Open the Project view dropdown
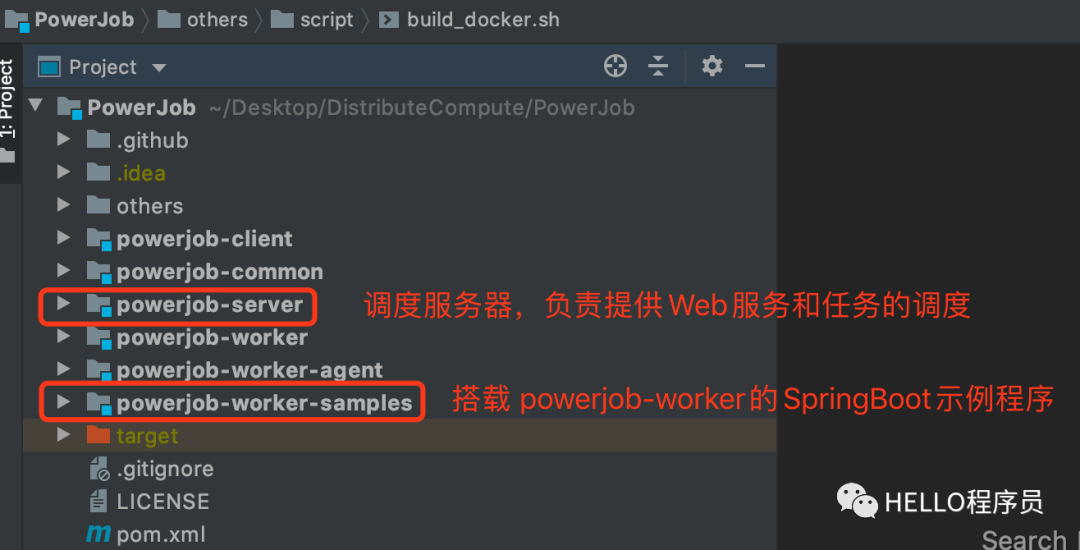Image resolution: width=1080 pixels, height=550 pixels. (159, 68)
